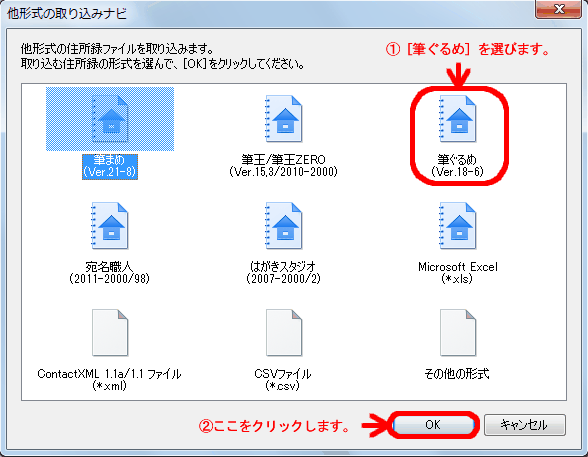Select the 筆まめ (Ver.21-8) icon
Viewport: 588px width, 457px height.
coord(110,119)
